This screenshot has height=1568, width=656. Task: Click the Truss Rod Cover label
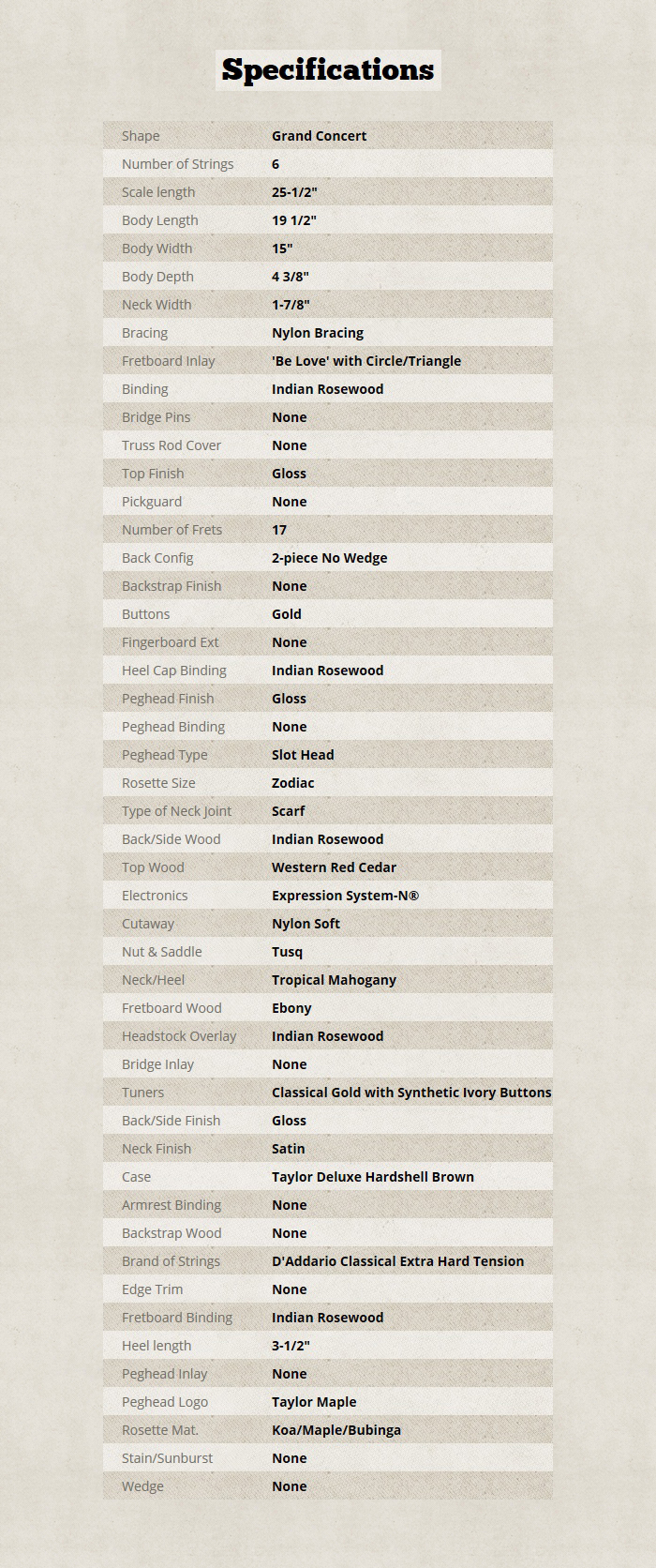pyautogui.click(x=171, y=445)
